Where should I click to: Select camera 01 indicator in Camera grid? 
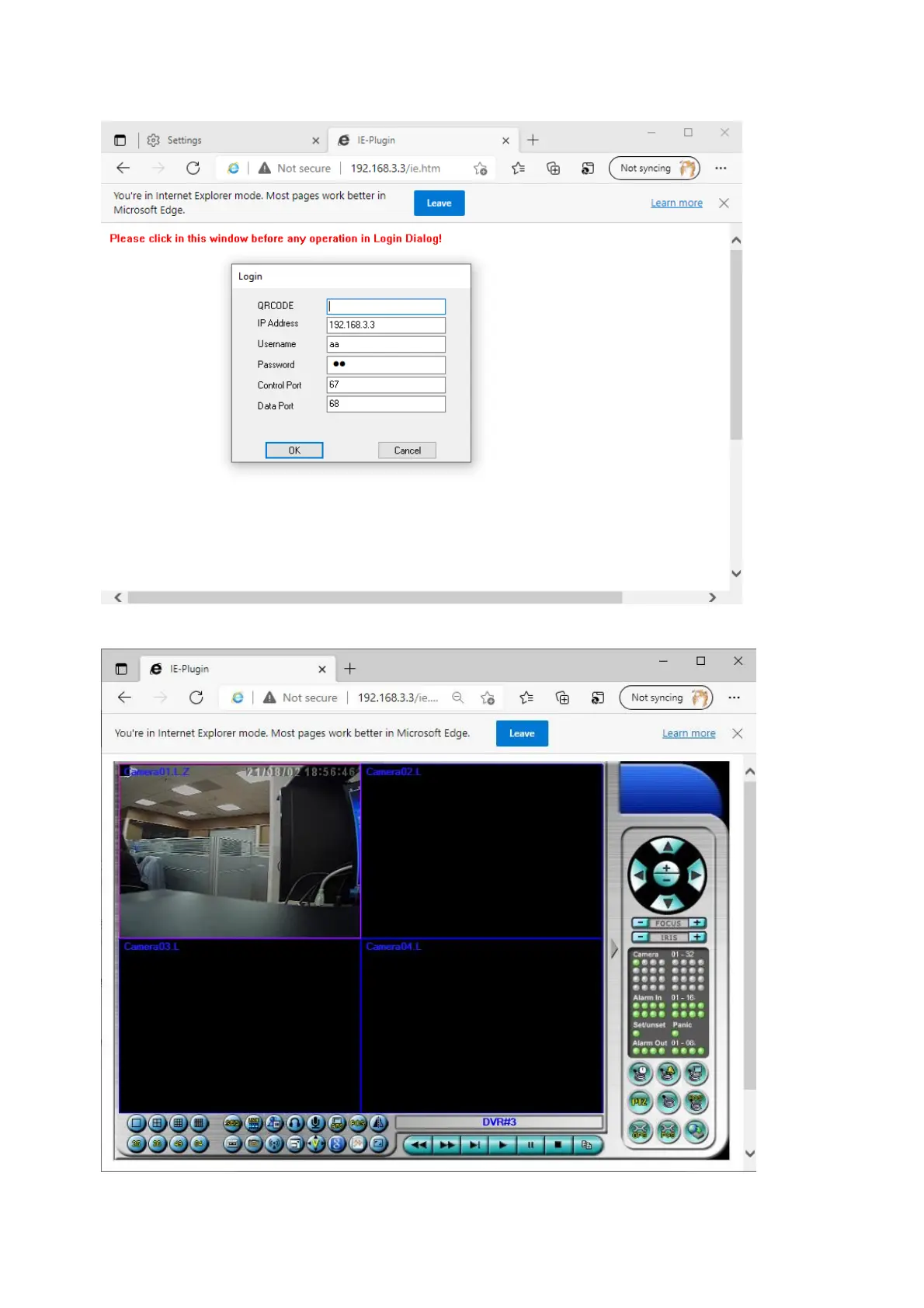[x=636, y=962]
